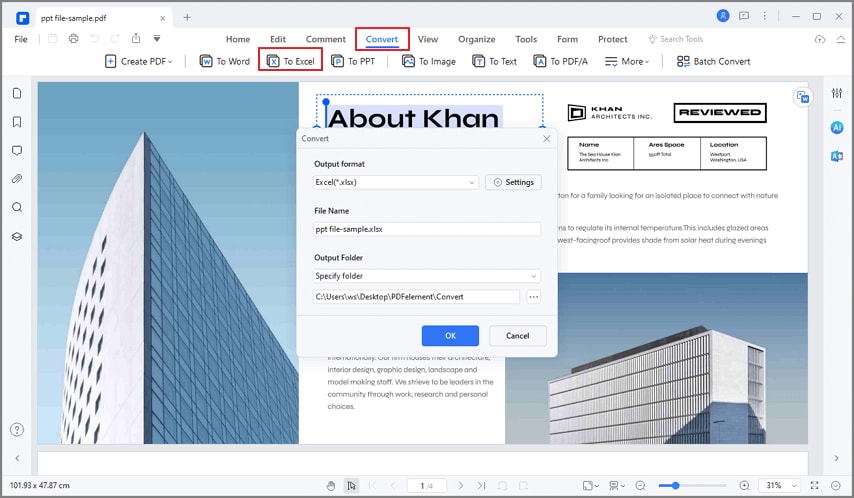Collapse the left sidebar arrow
854x498 pixels.
pyautogui.click(x=17, y=458)
